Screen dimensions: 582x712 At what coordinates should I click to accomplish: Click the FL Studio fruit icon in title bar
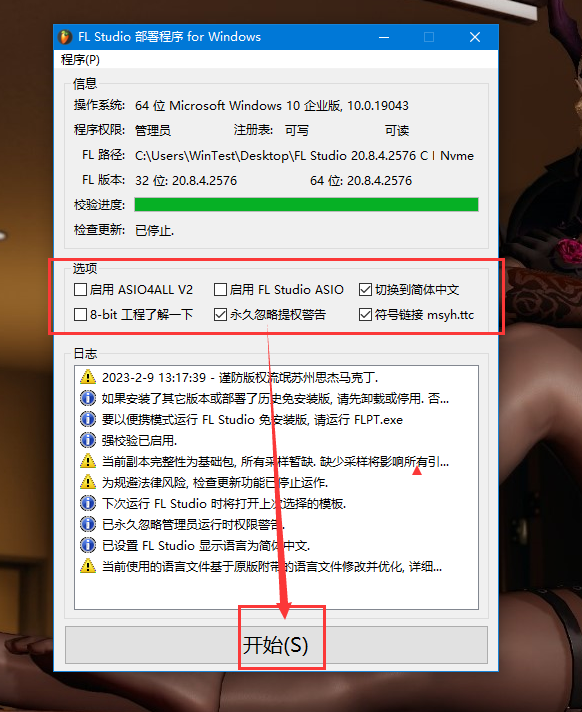[x=65, y=37]
